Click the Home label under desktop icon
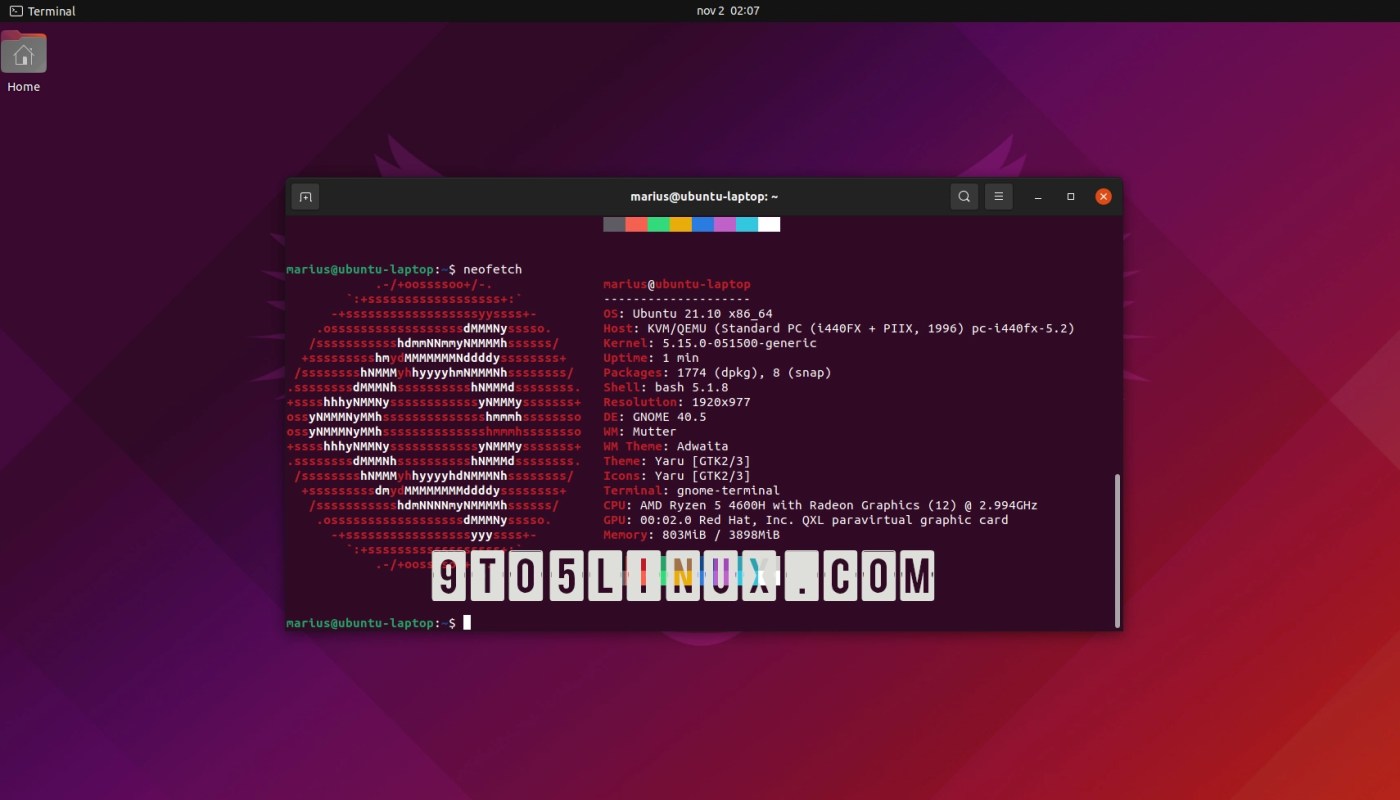1400x800 pixels. point(24,87)
